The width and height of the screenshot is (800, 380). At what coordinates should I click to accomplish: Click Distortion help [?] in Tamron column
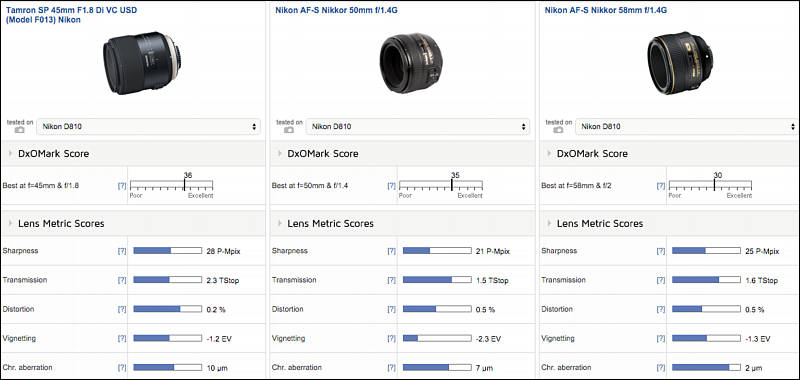click(x=121, y=309)
